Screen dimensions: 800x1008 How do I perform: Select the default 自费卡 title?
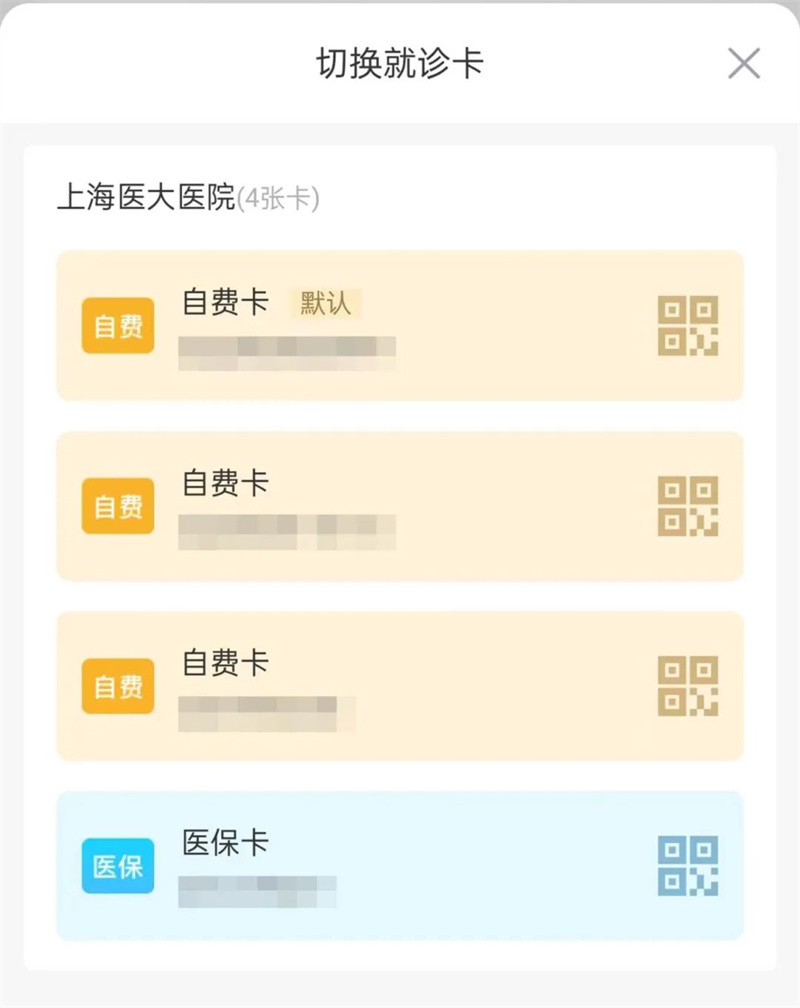point(225,302)
